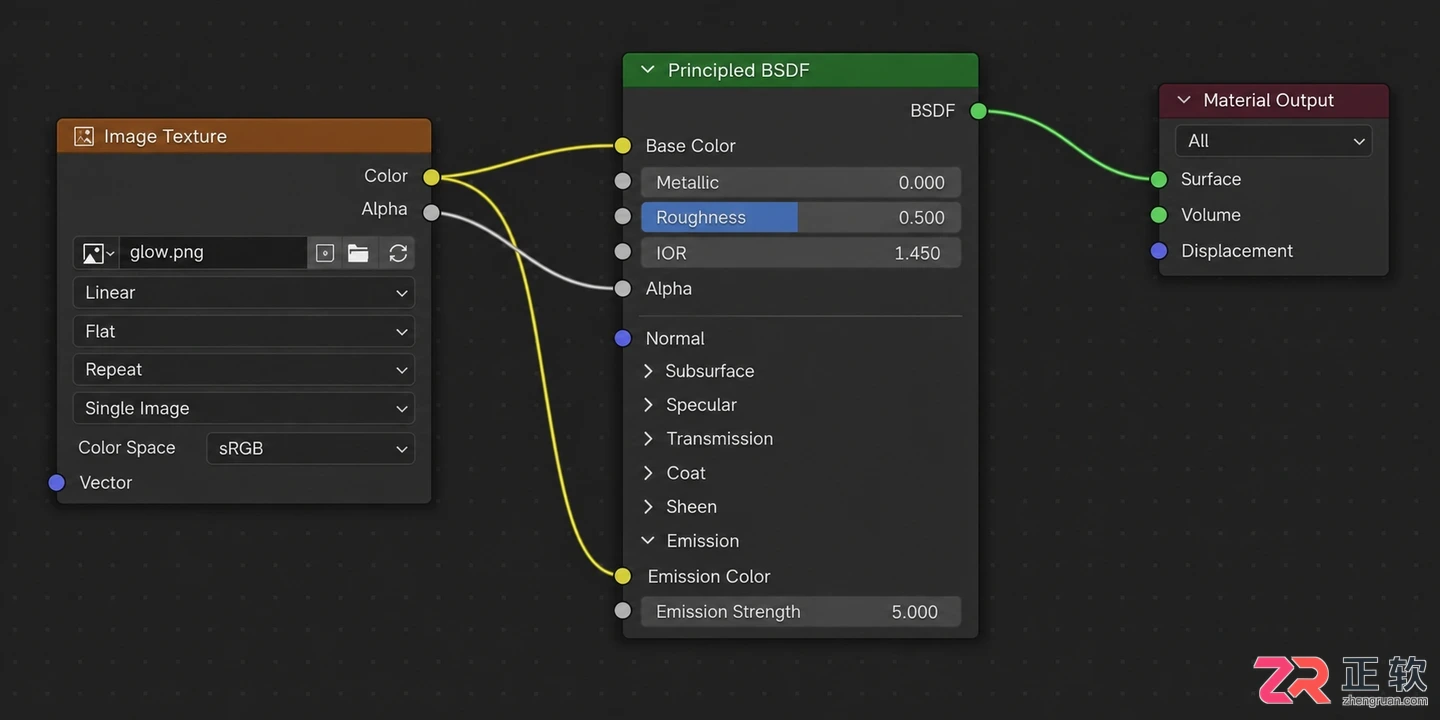Click the BSDF output label
Image resolution: width=1440 pixels, height=720 pixels.
tap(932, 111)
